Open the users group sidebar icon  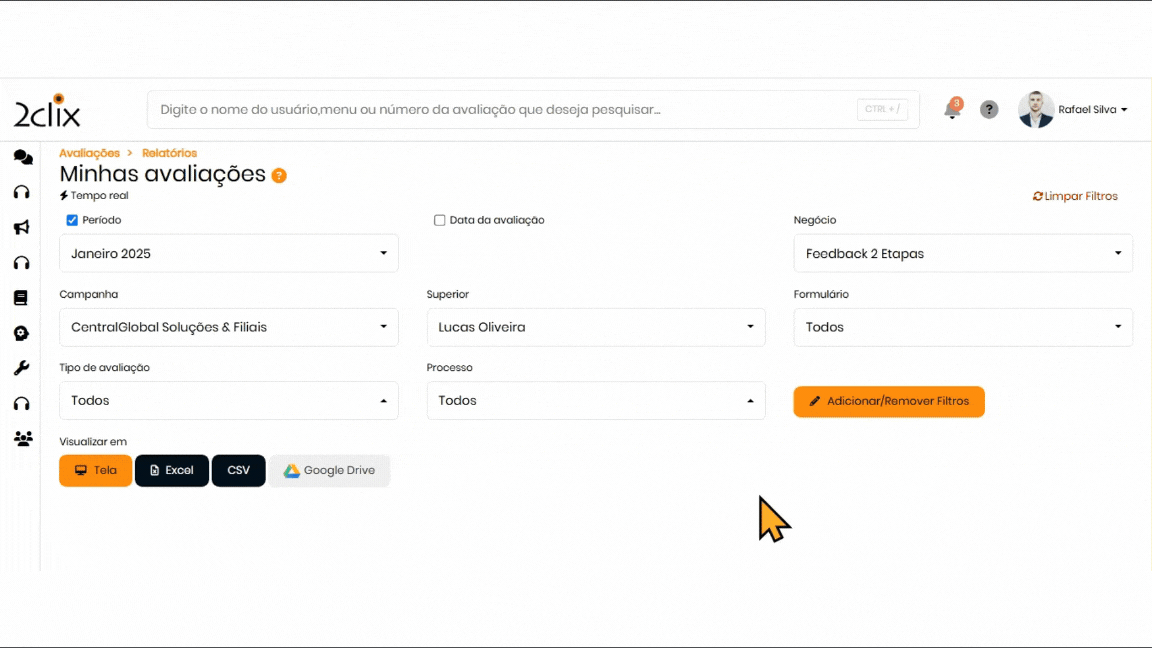pyautogui.click(x=22, y=438)
